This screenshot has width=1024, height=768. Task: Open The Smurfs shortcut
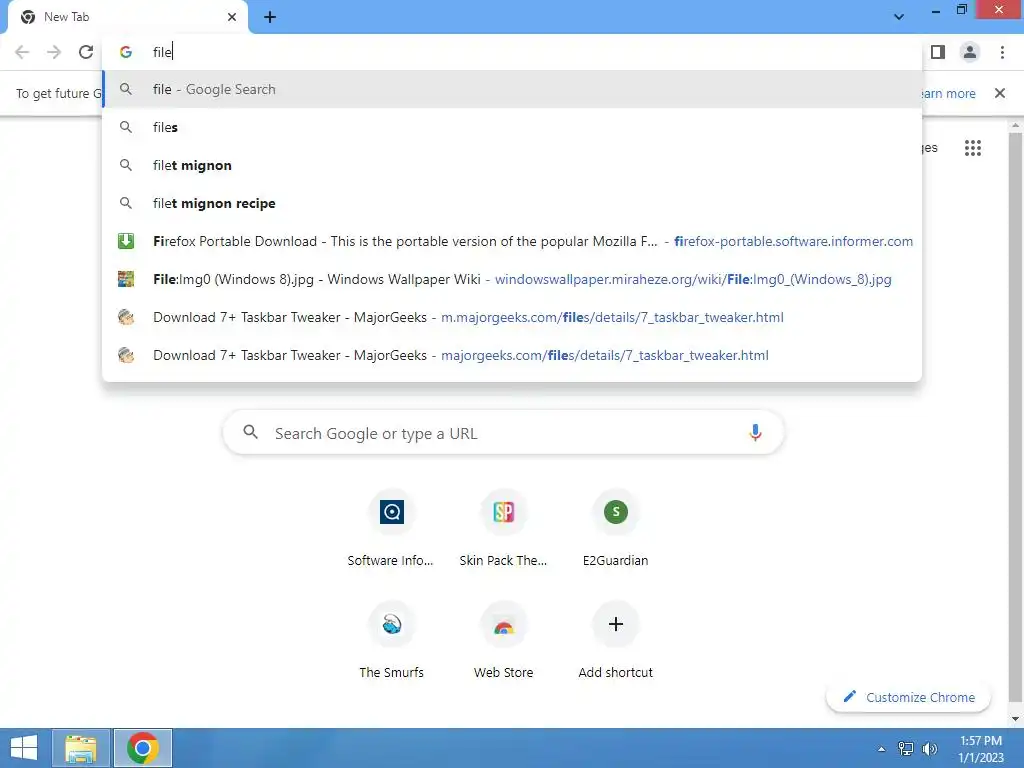[x=391, y=641]
